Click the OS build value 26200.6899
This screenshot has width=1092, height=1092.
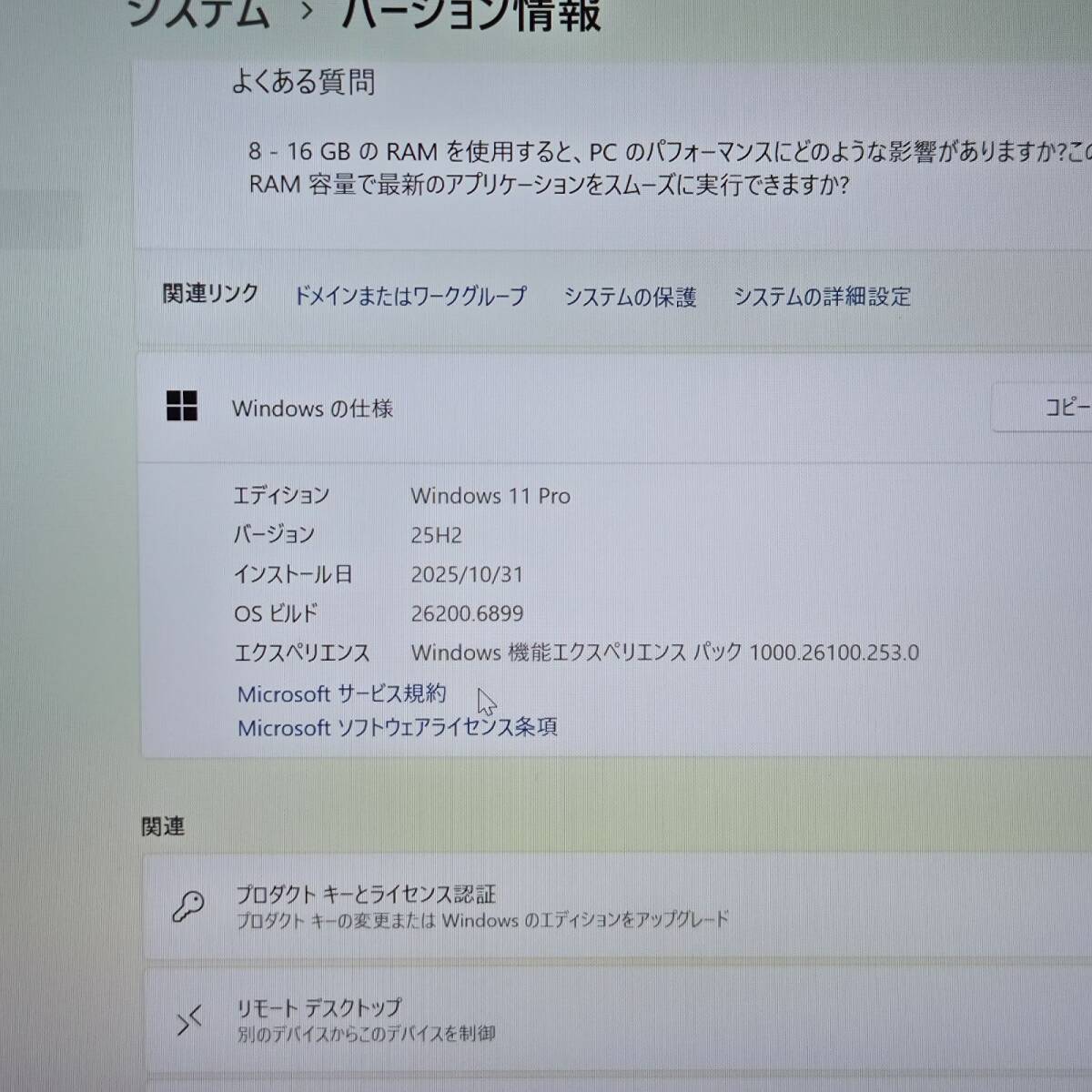pos(467,613)
